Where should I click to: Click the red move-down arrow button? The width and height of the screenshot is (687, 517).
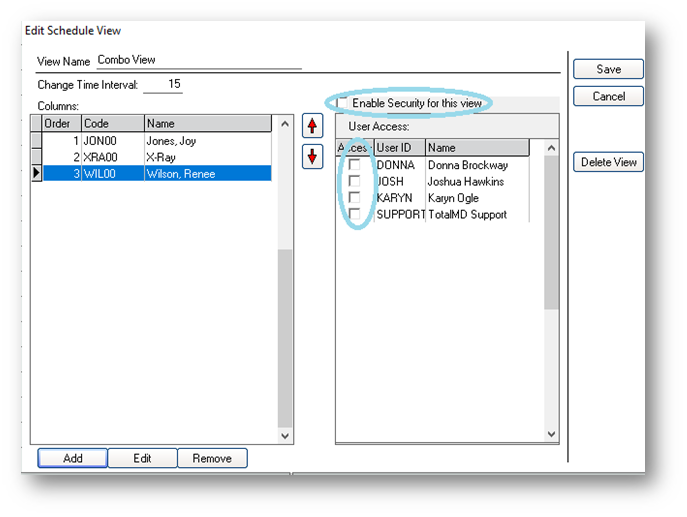313,157
